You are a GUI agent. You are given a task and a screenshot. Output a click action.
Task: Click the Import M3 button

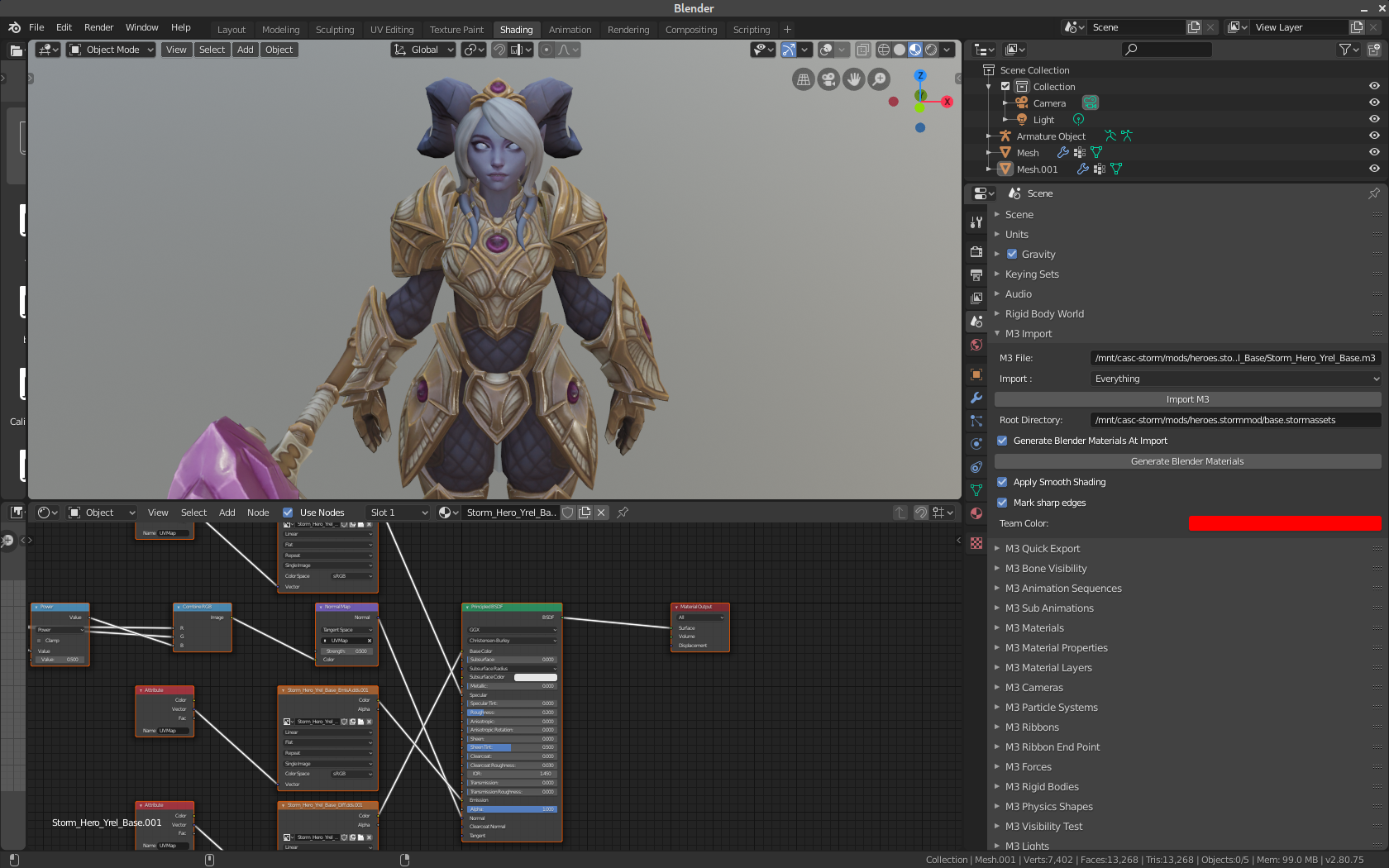point(1187,399)
